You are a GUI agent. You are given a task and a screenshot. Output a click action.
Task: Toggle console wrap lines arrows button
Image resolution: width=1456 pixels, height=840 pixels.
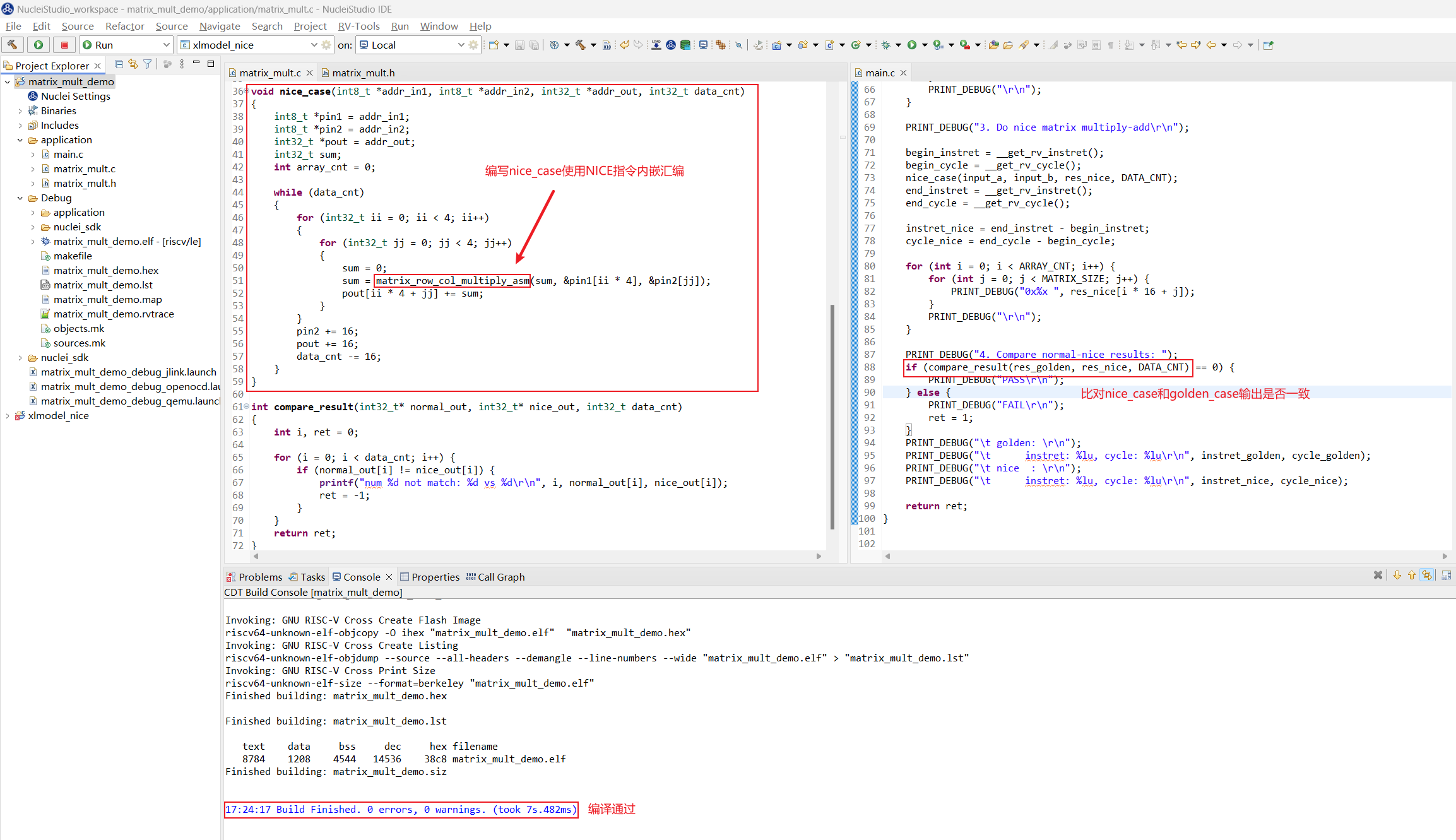[1427, 576]
